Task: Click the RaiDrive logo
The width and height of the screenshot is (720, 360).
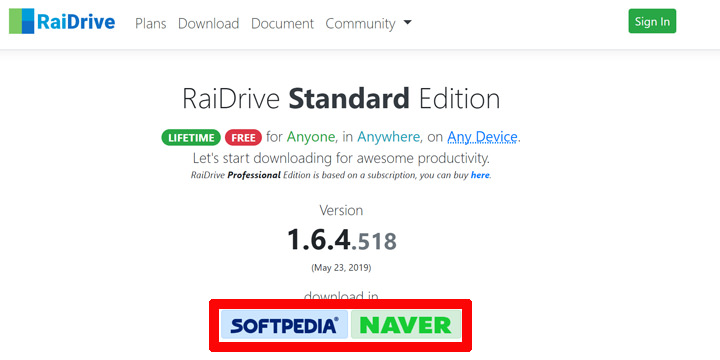Action: pyautogui.click(x=62, y=21)
